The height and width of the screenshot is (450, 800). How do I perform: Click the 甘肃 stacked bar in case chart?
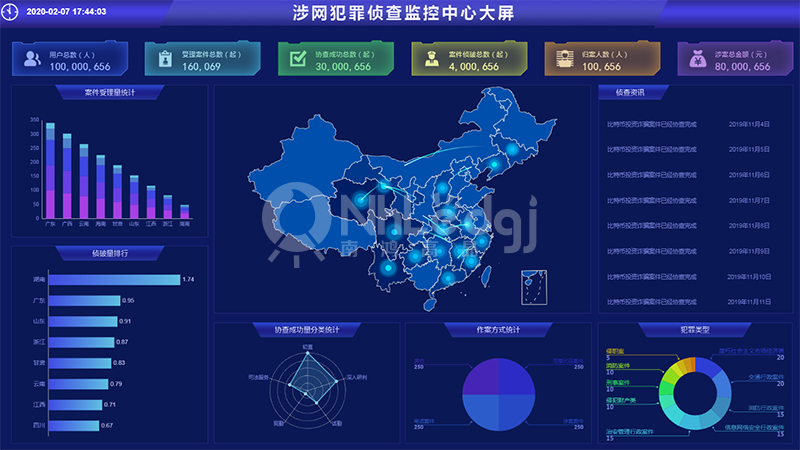[117, 192]
